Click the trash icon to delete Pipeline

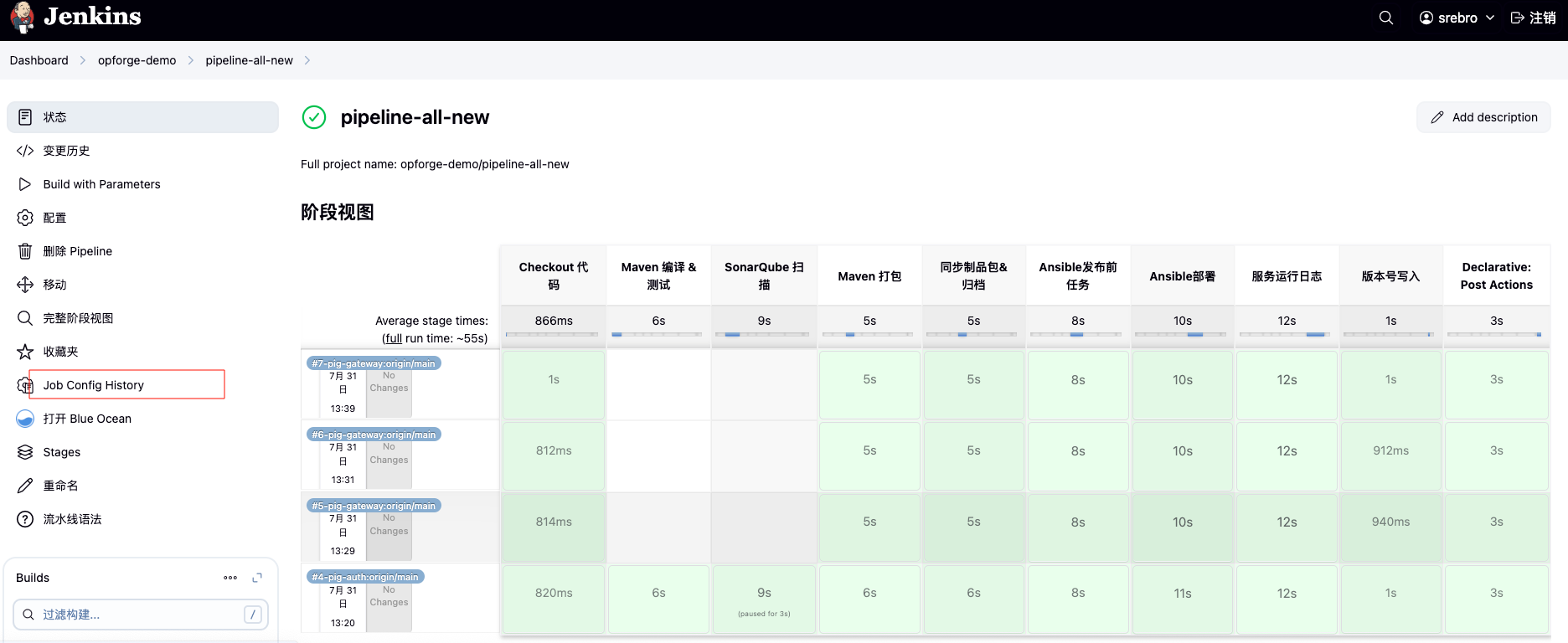[x=25, y=251]
